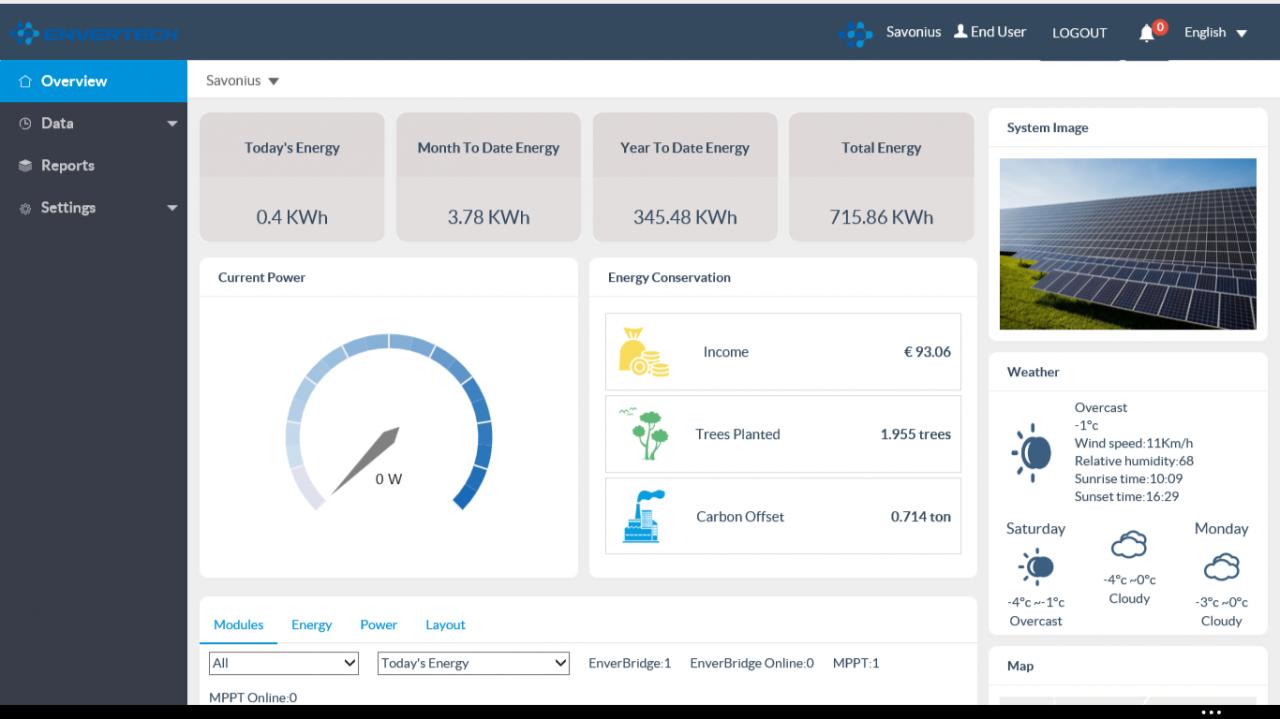1280x719 pixels.
Task: Click the € 93.06 income value
Action: point(927,352)
